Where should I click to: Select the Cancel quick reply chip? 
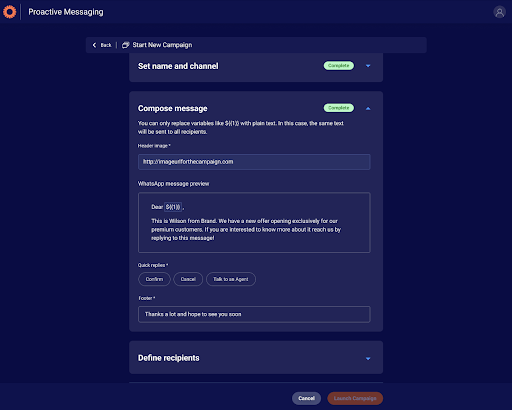pyautogui.click(x=188, y=279)
